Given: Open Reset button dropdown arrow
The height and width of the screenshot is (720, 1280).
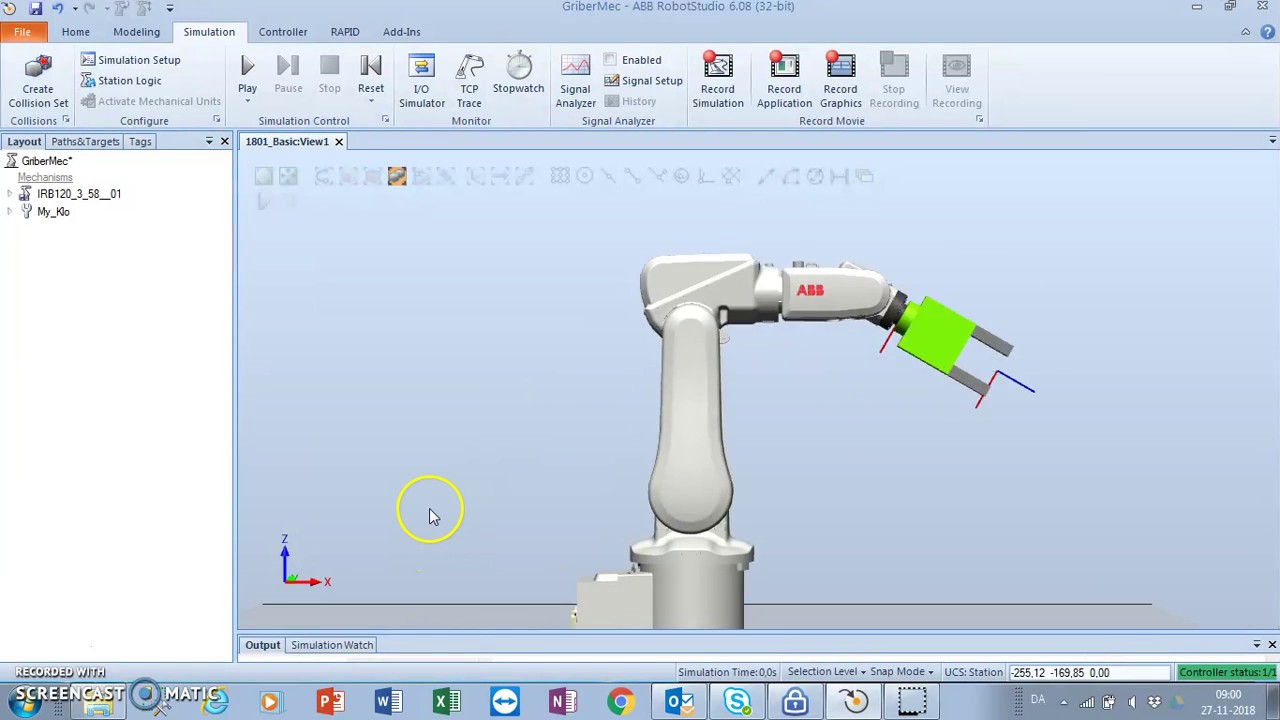Looking at the screenshot, I should 370,101.
